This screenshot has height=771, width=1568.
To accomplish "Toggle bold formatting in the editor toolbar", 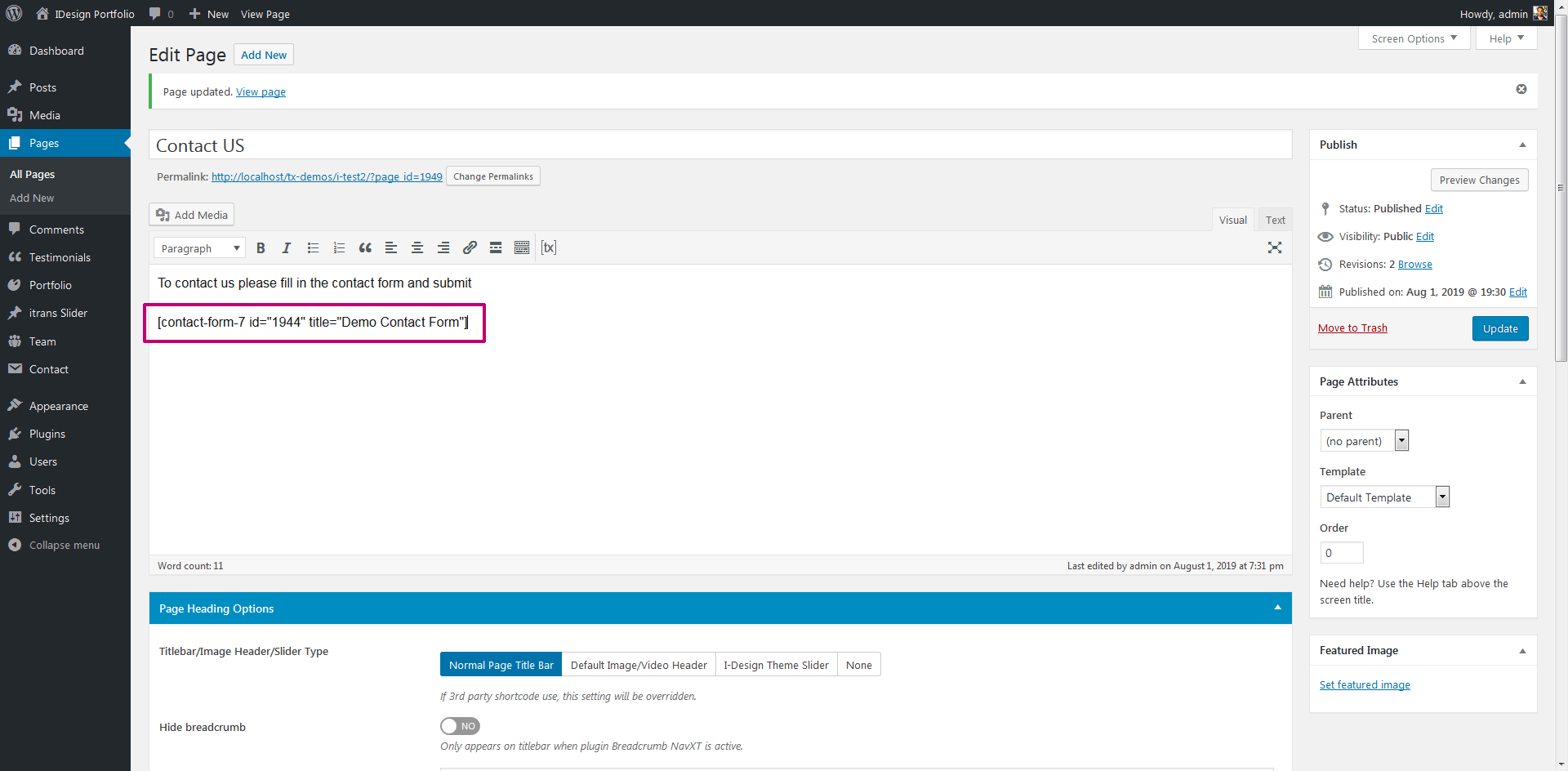I will [261, 248].
